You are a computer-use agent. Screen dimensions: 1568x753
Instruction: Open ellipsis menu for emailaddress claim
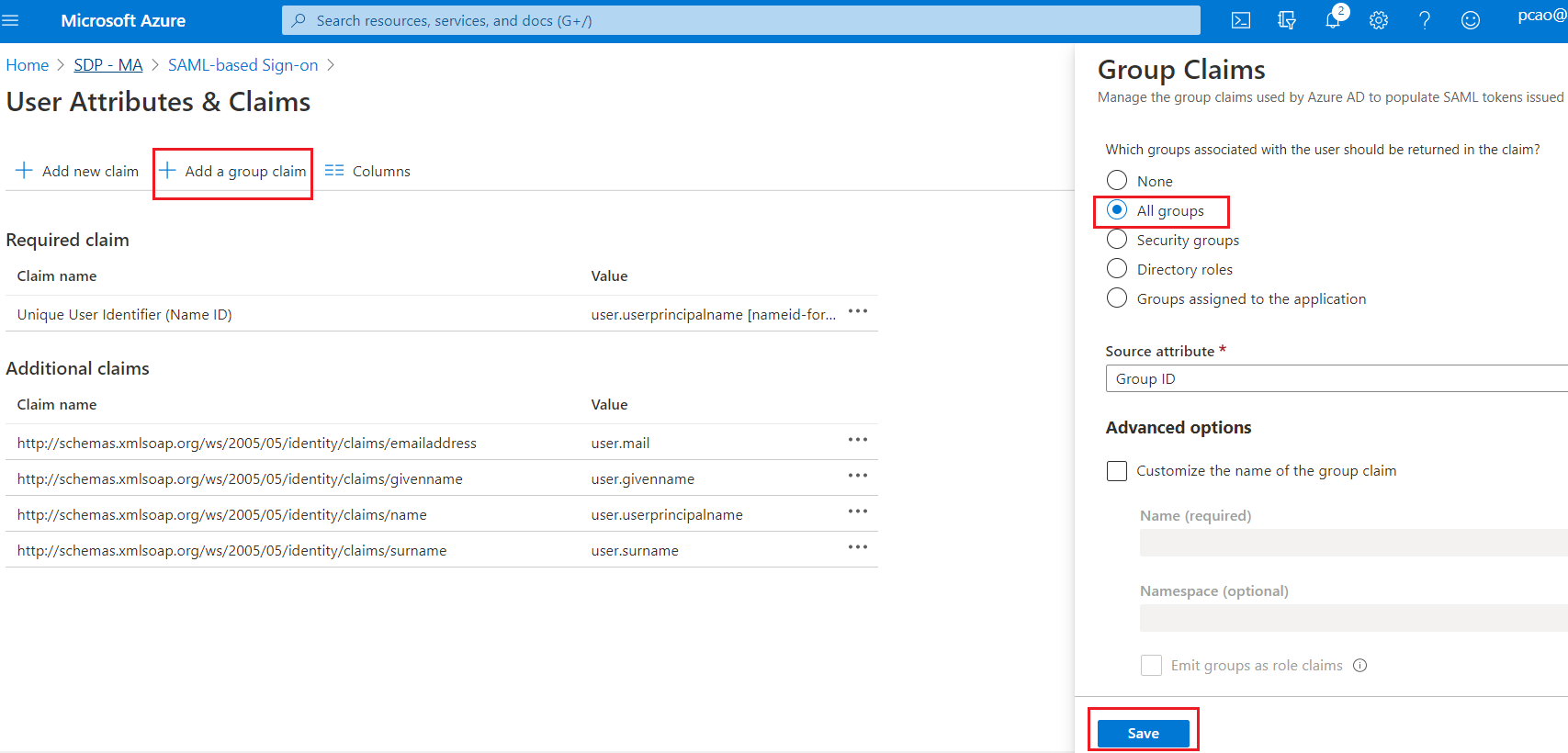pyautogui.click(x=857, y=440)
